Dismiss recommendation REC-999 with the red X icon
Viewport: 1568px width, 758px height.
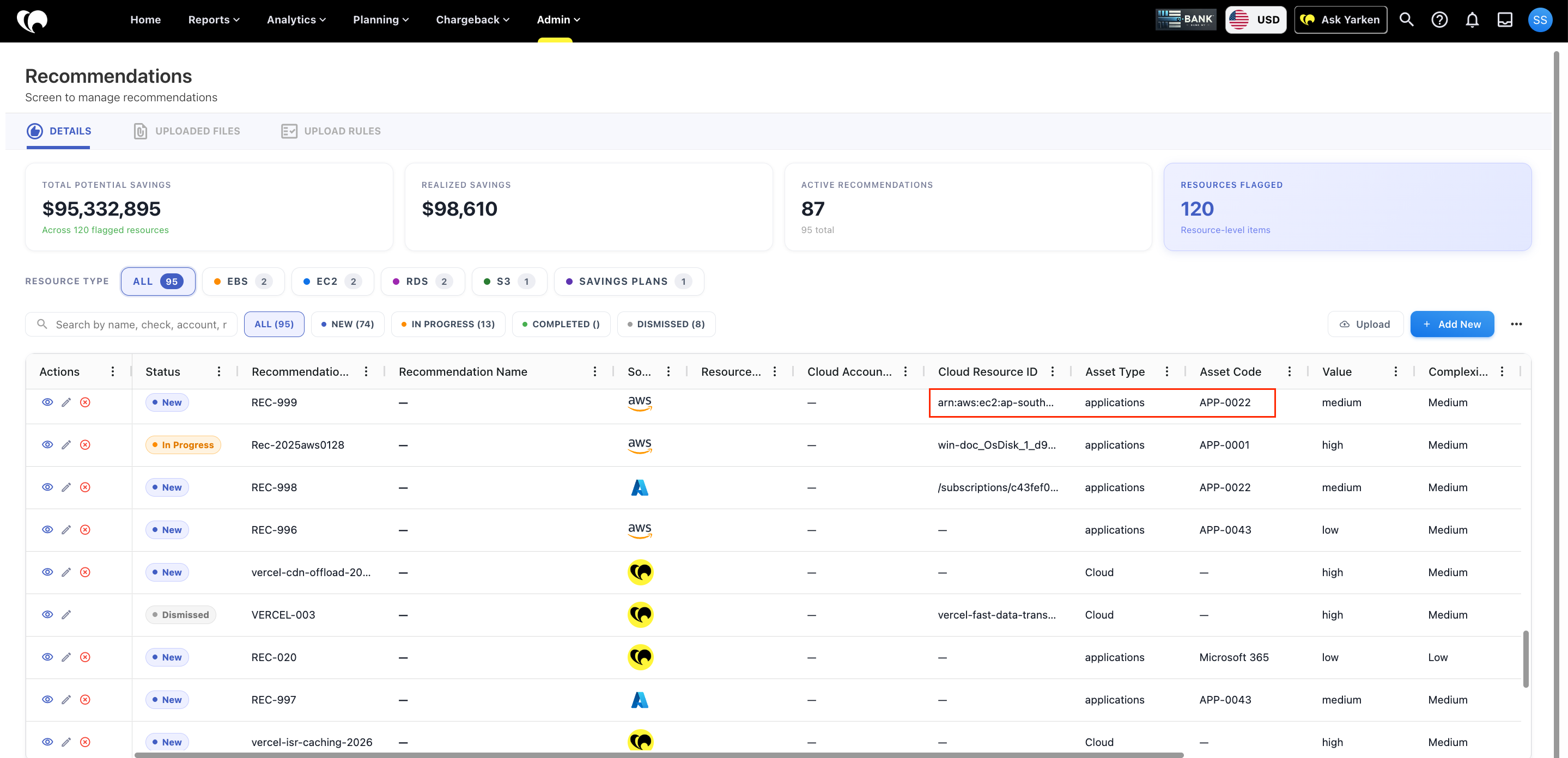tap(85, 403)
